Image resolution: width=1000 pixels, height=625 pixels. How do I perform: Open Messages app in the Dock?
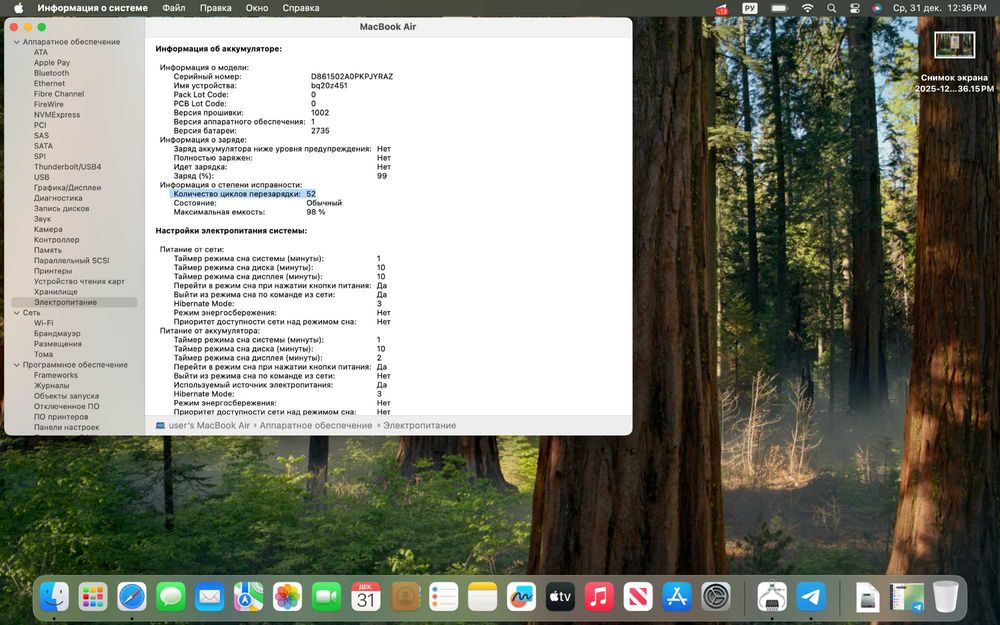(171, 597)
